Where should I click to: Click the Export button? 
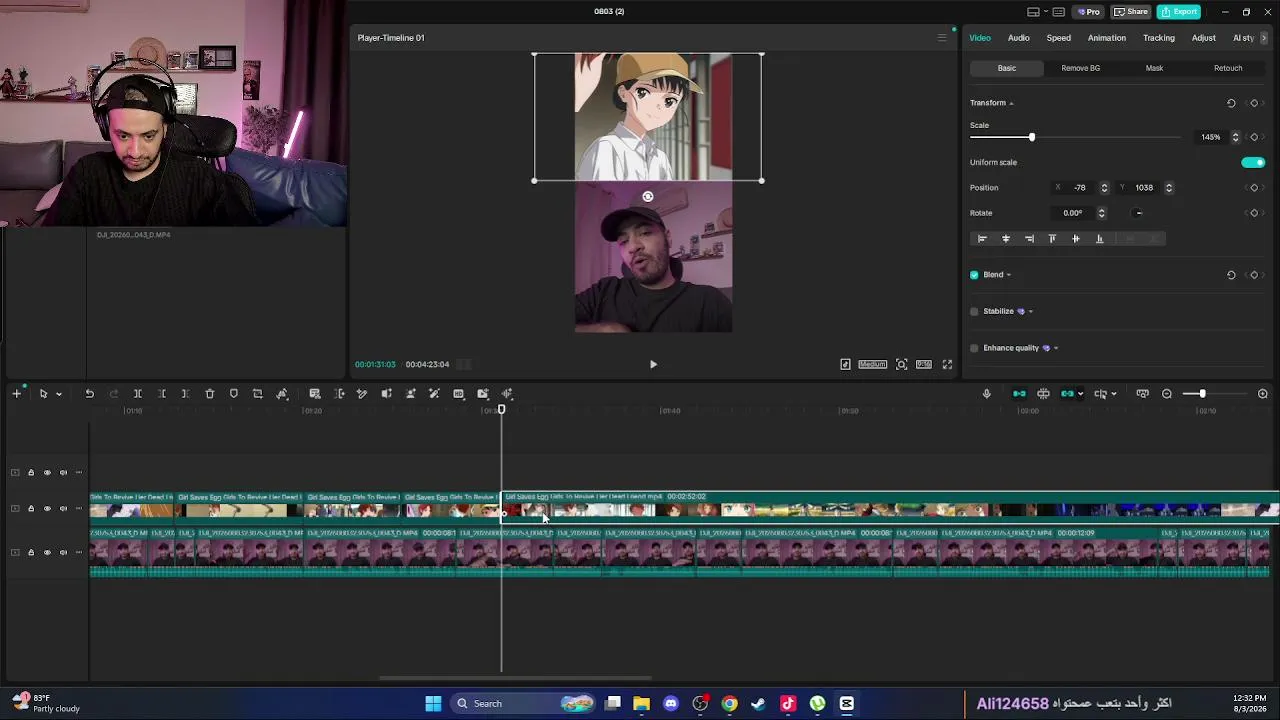[1179, 12]
